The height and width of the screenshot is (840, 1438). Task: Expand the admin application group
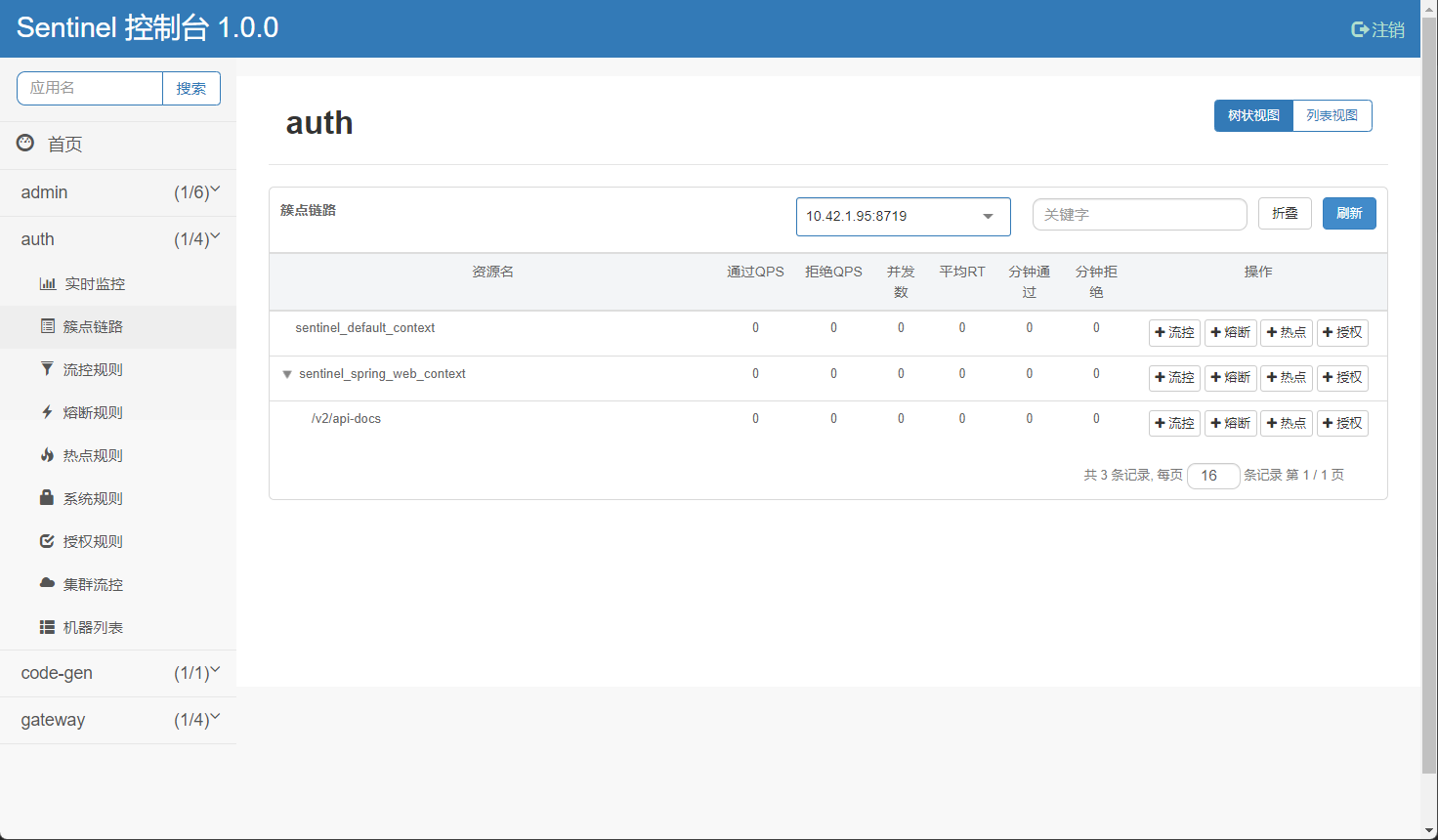117,192
